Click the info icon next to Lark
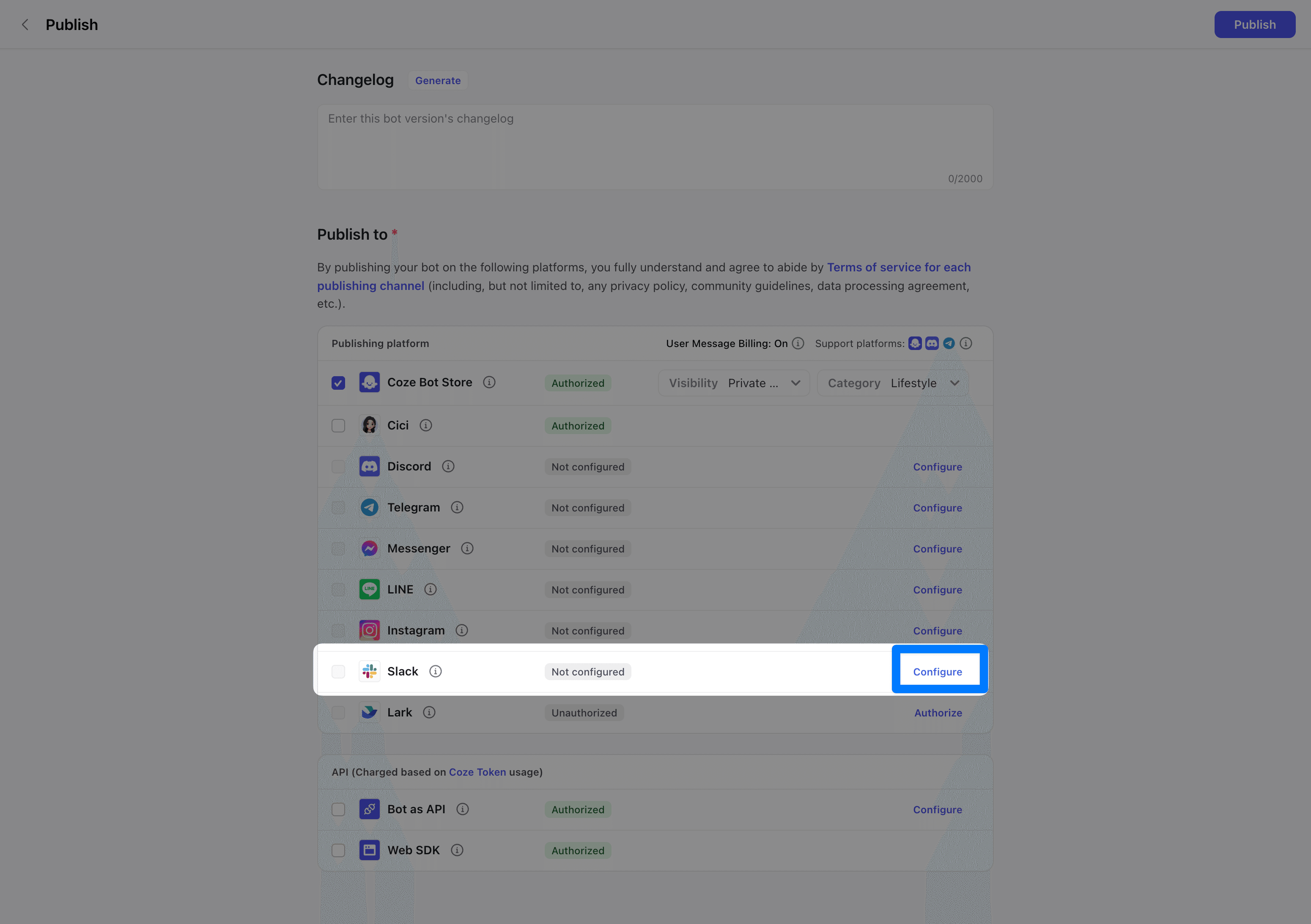Screen dimensions: 1311x924 click(429, 712)
